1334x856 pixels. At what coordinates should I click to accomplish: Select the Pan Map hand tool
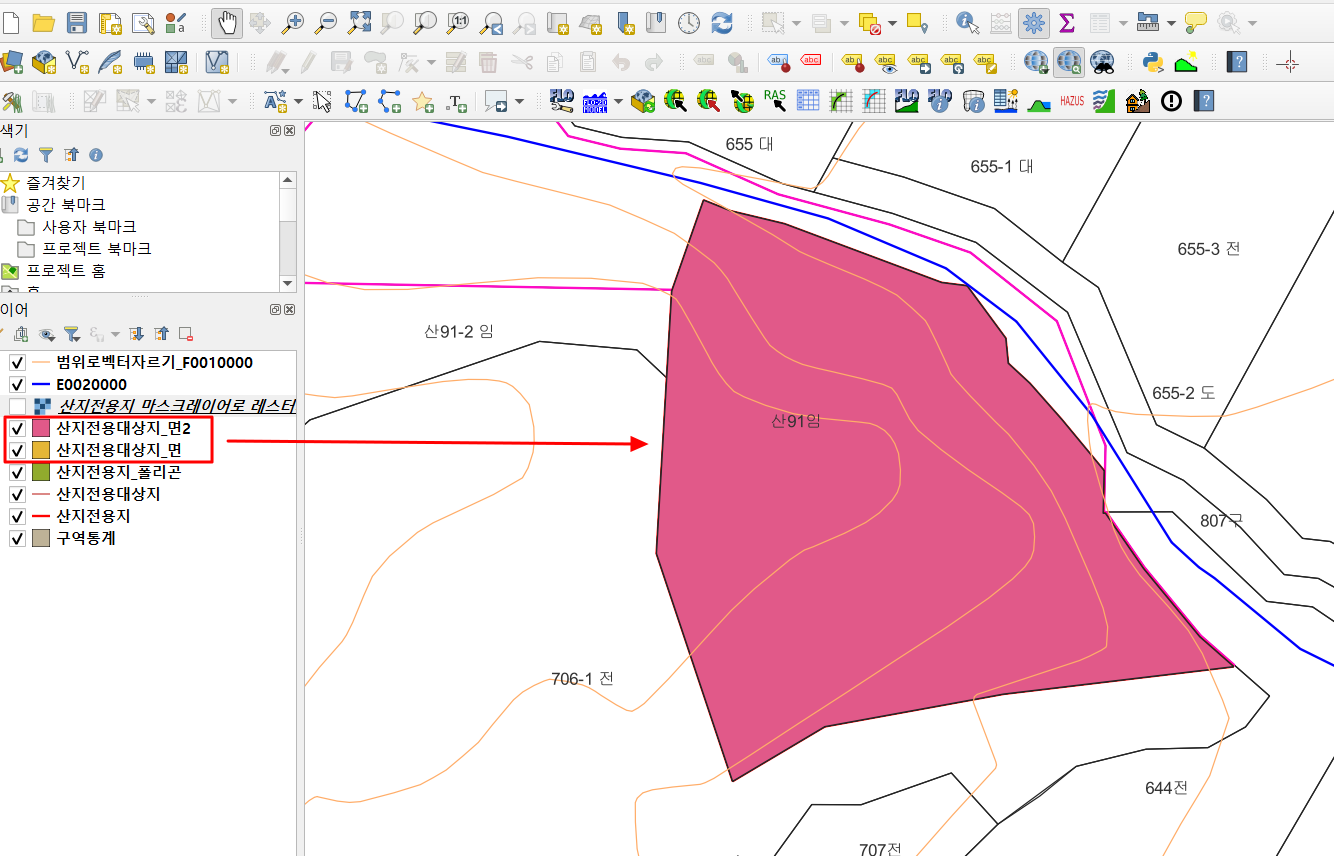227,22
